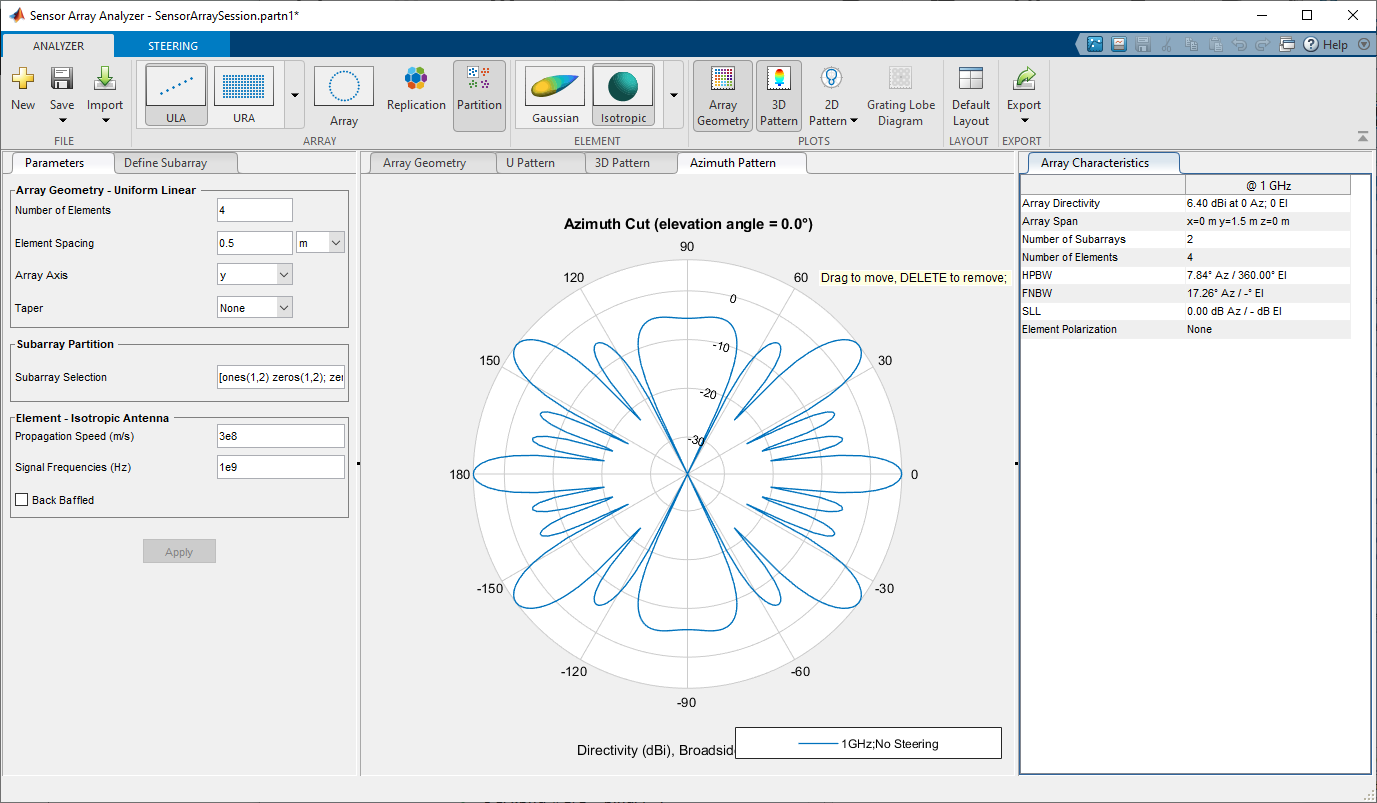This screenshot has height=803, width=1377.
Task: Restore the Default Layout
Action: (x=970, y=95)
